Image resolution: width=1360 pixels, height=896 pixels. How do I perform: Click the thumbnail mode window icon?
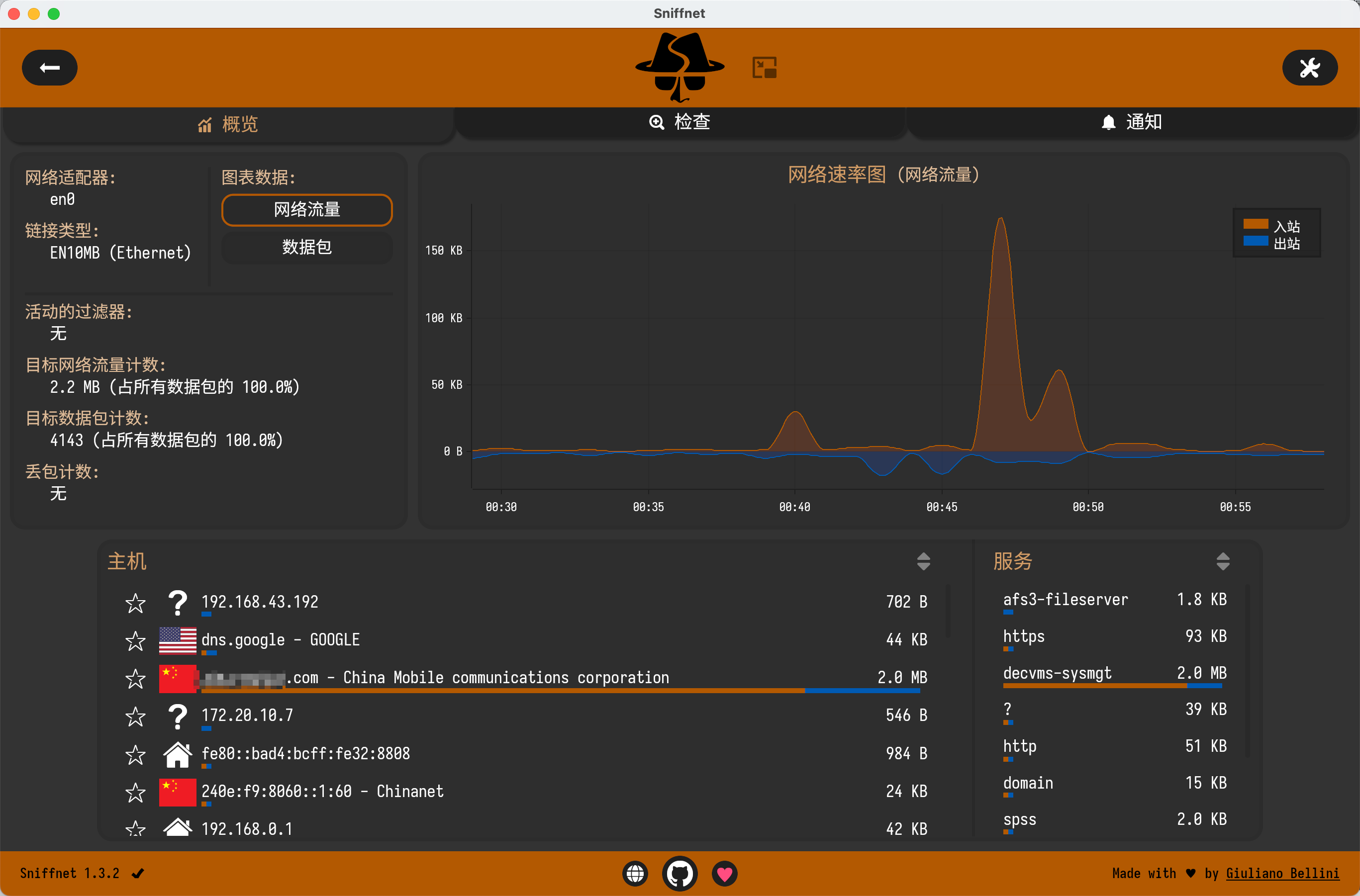pyautogui.click(x=765, y=68)
